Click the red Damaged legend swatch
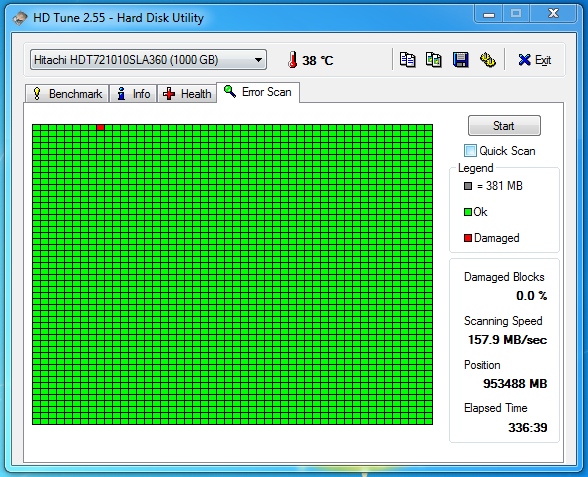The image size is (588, 477). click(468, 238)
